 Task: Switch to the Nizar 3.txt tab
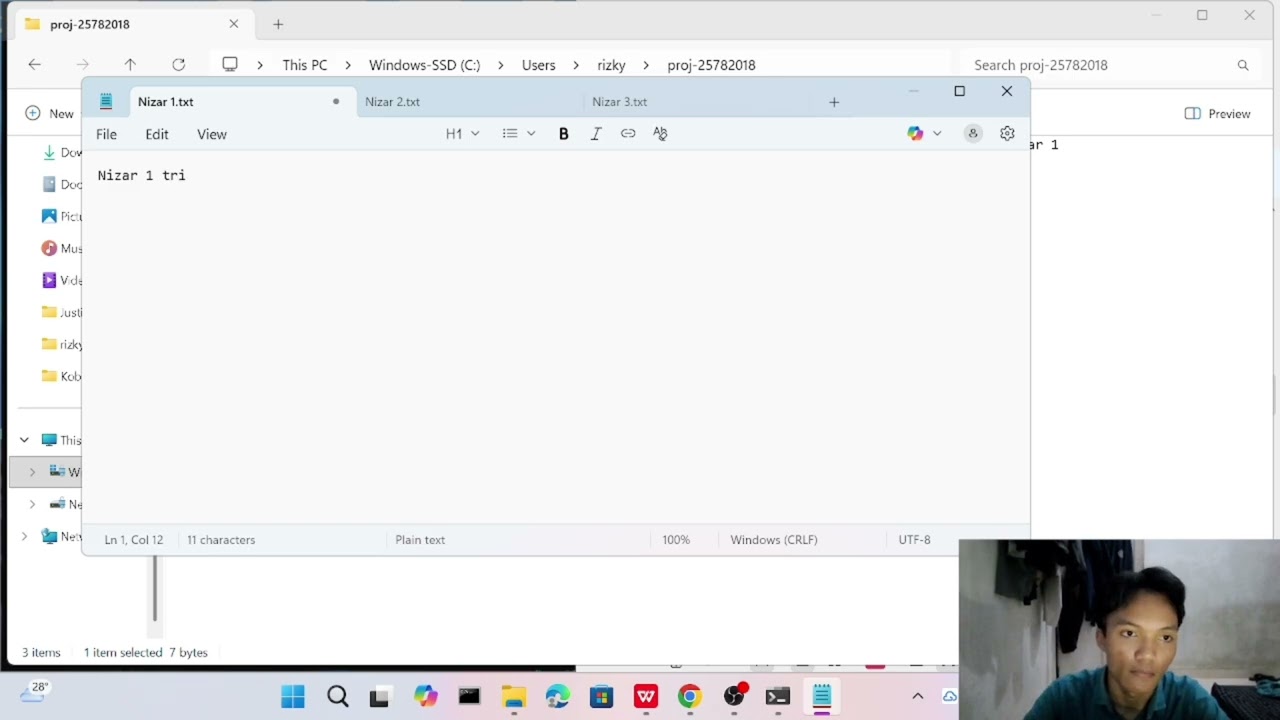695,102
